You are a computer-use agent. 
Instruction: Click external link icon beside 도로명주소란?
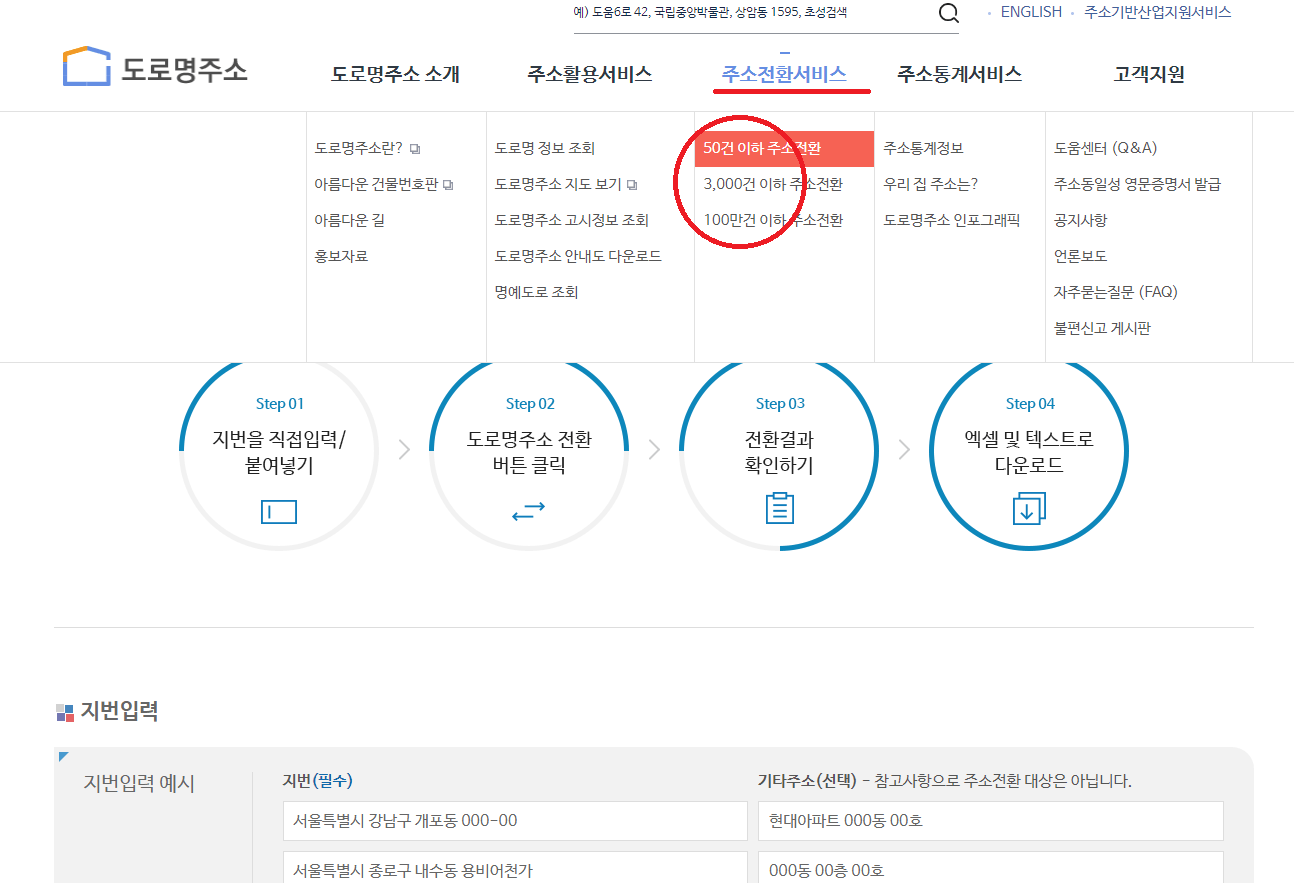point(415,149)
